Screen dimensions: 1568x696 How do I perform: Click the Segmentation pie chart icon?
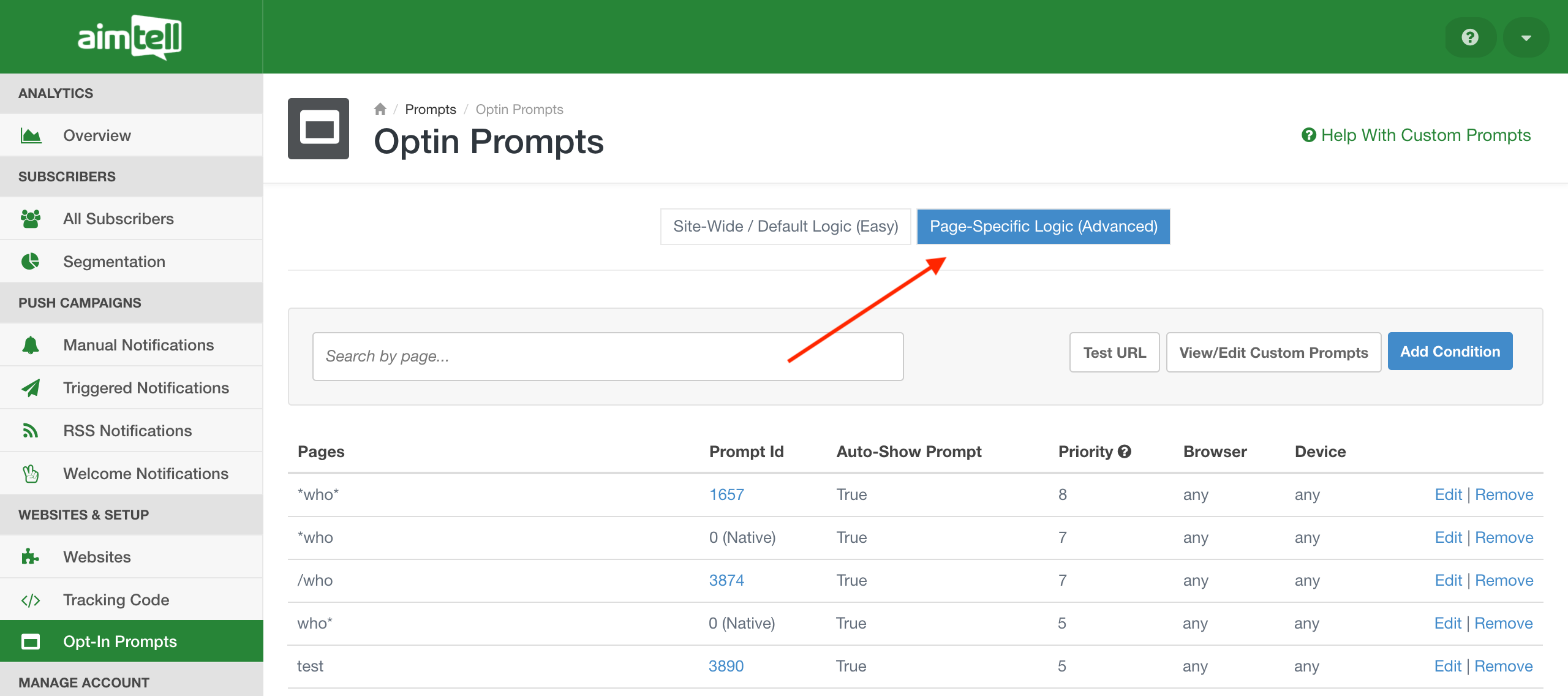[x=31, y=262]
